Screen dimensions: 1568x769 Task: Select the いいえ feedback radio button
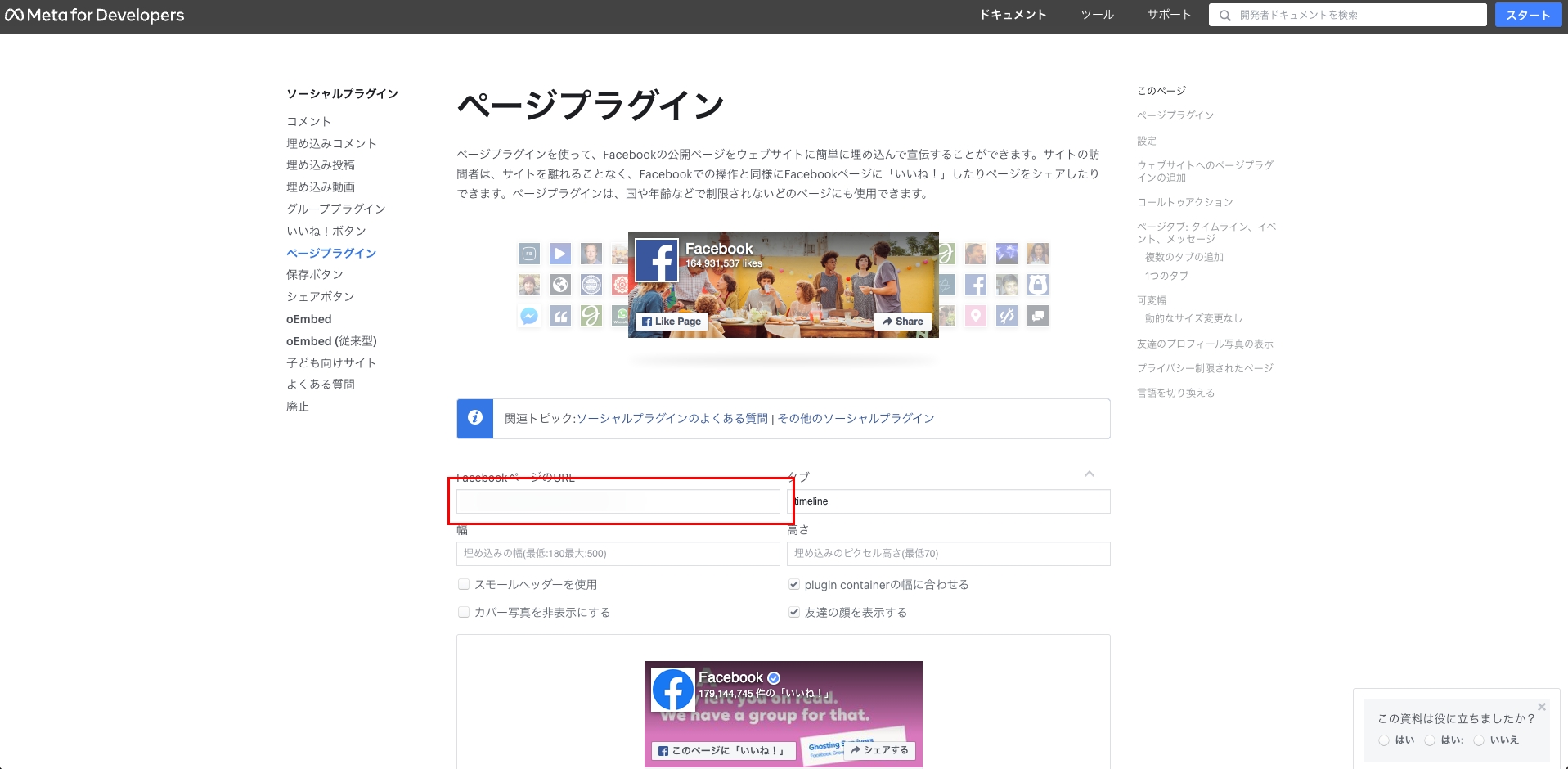[1479, 740]
